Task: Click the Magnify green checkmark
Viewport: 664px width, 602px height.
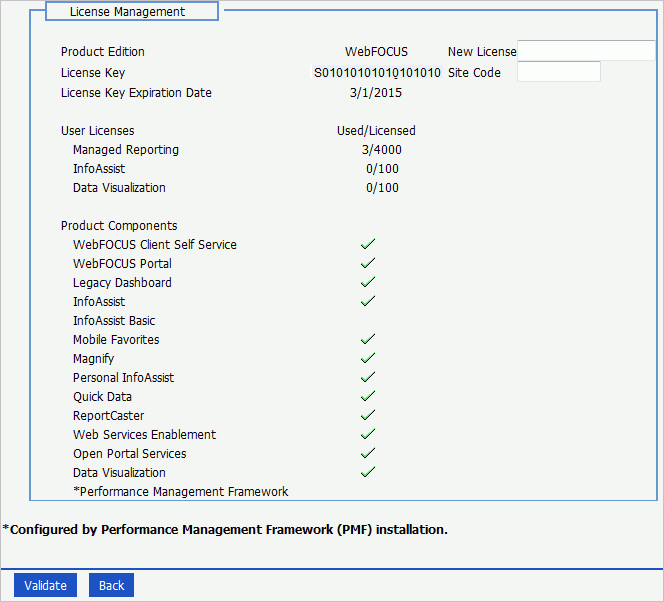Action: [x=368, y=358]
